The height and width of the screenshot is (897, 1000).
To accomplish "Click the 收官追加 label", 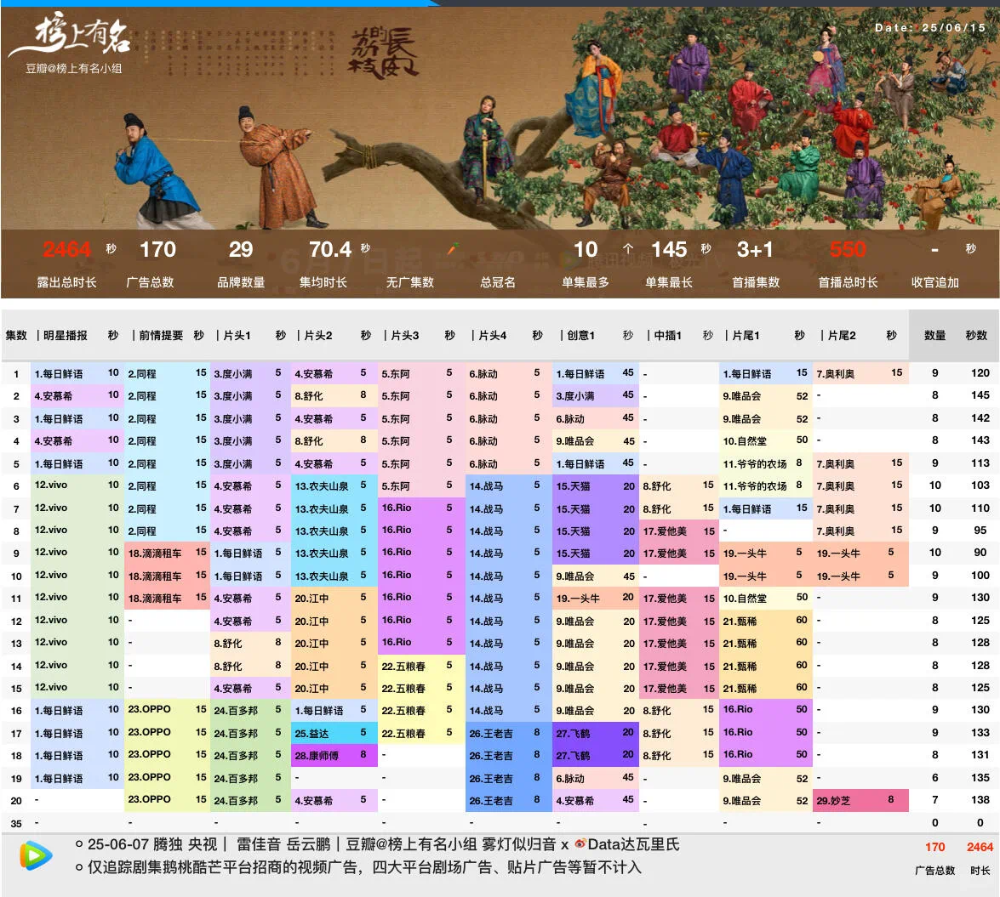I will click(x=935, y=282).
